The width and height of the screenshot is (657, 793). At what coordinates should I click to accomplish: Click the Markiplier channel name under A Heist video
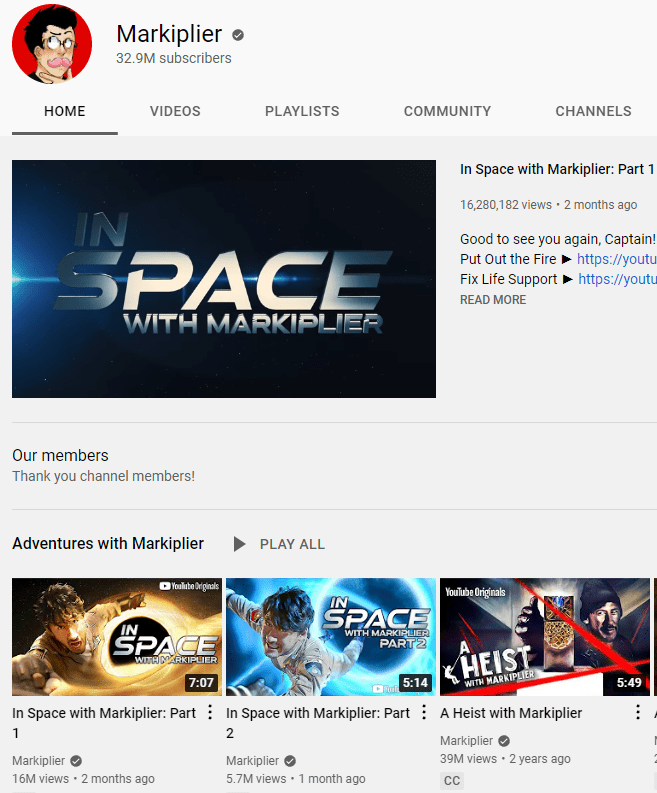[466, 741]
